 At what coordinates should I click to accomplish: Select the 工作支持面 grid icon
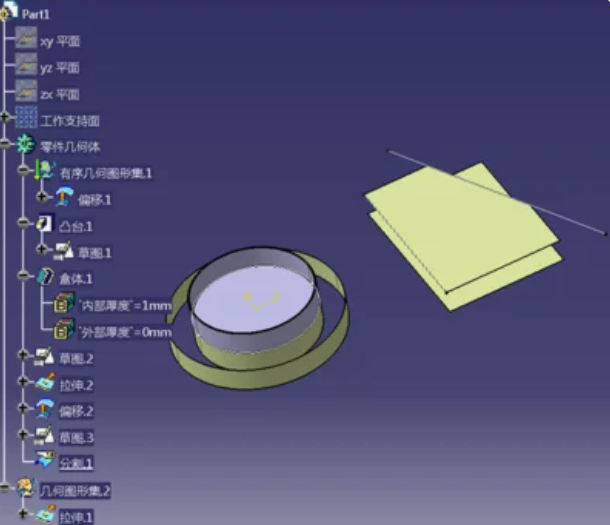pos(27,119)
